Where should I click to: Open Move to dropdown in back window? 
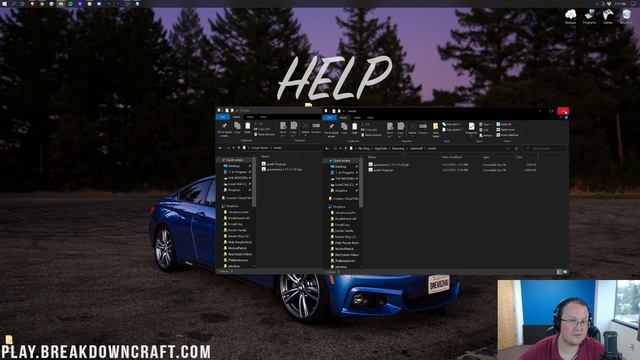click(283, 129)
